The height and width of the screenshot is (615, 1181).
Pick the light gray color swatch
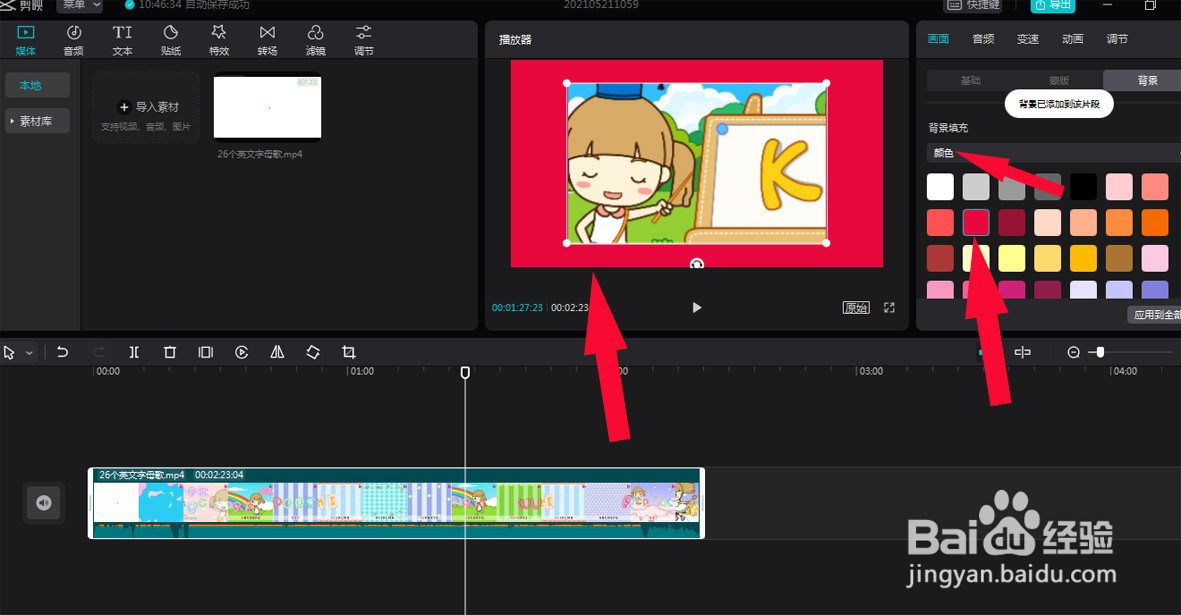[x=975, y=187]
